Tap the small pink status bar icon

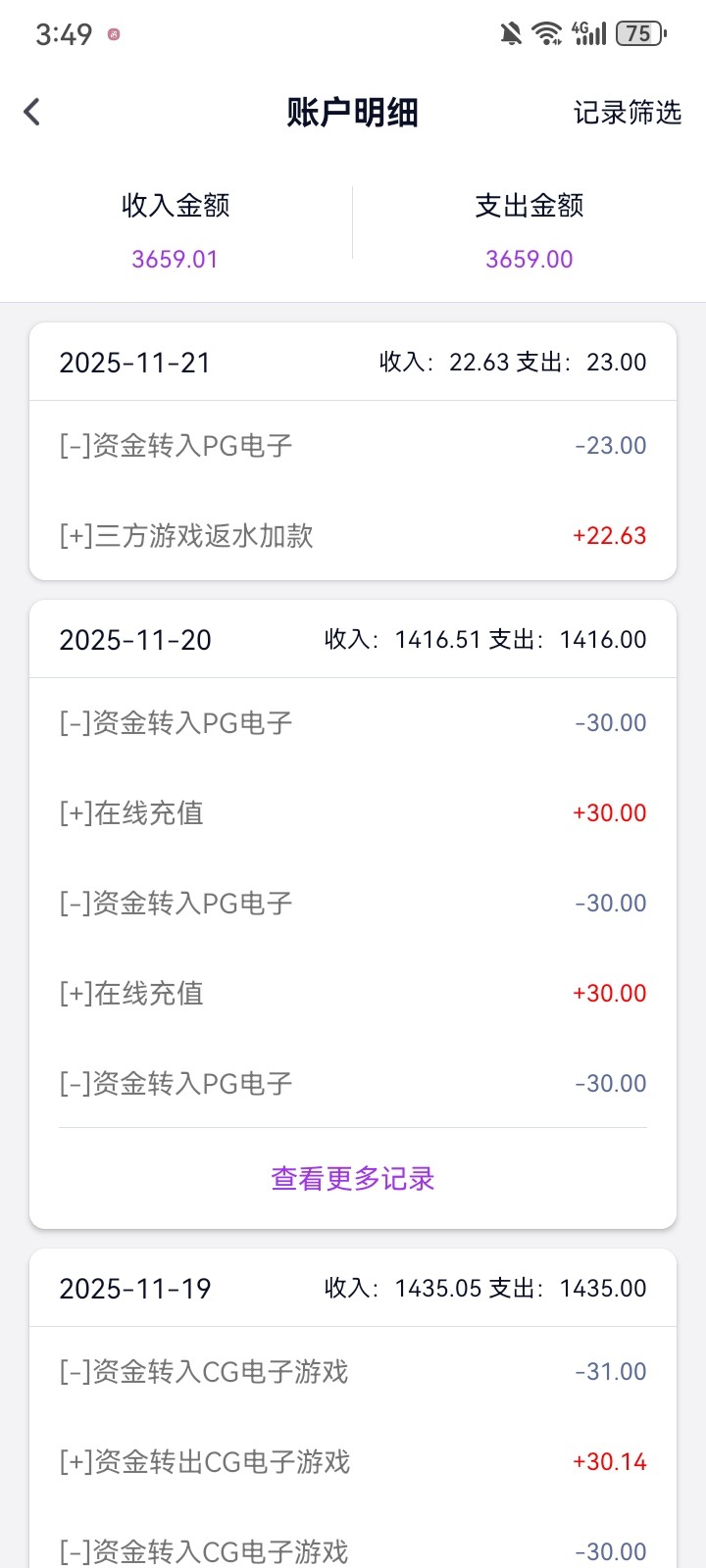(x=114, y=34)
